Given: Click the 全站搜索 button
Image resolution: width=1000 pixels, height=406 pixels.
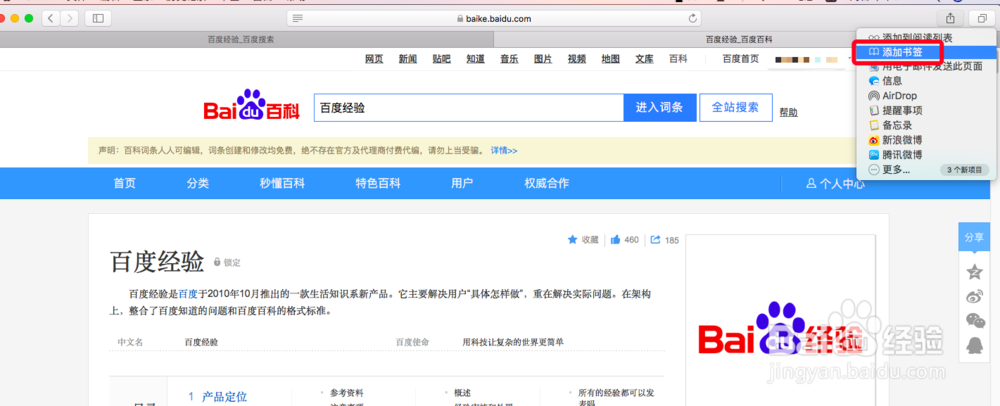Looking at the screenshot, I should click(735, 108).
